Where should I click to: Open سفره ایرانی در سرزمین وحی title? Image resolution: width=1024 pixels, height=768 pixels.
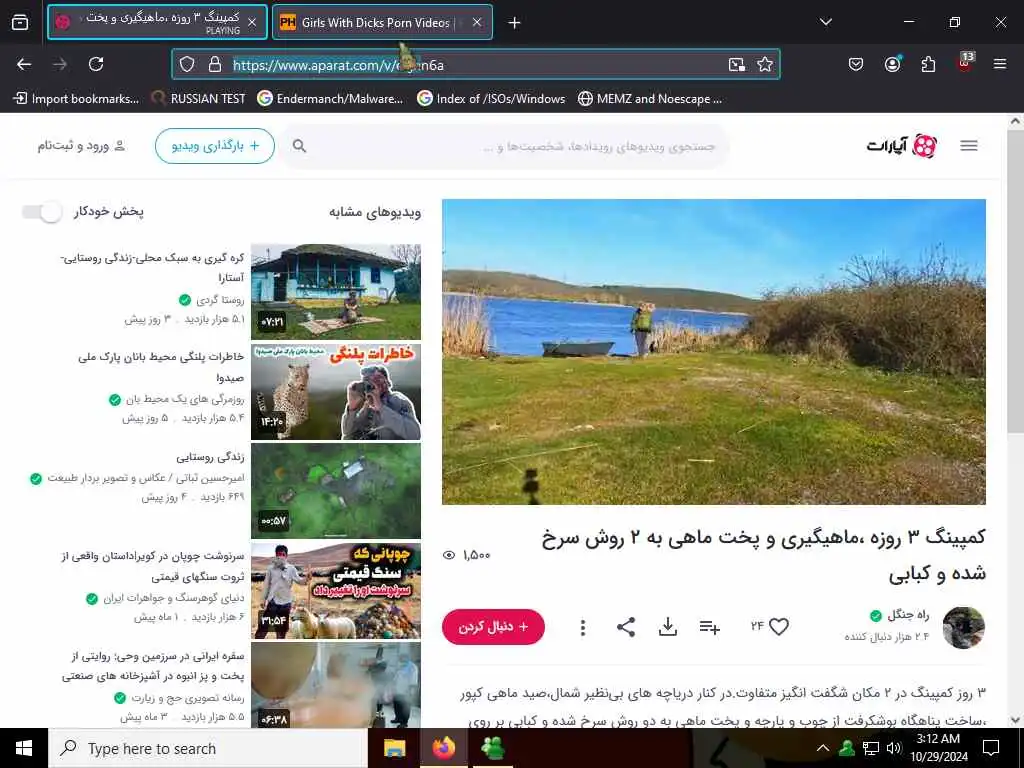click(x=153, y=665)
